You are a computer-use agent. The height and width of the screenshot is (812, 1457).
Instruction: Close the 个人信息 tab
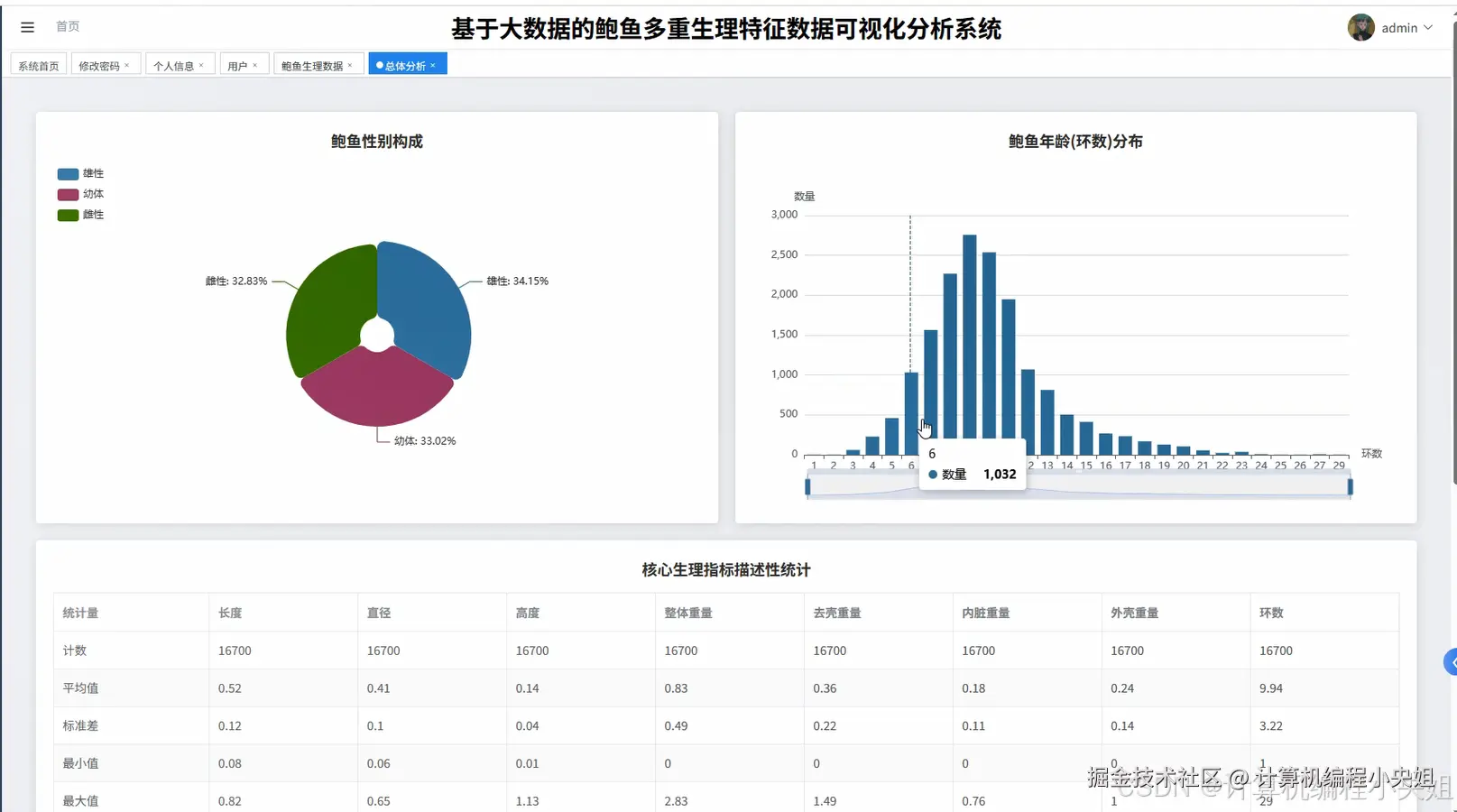tap(201, 65)
